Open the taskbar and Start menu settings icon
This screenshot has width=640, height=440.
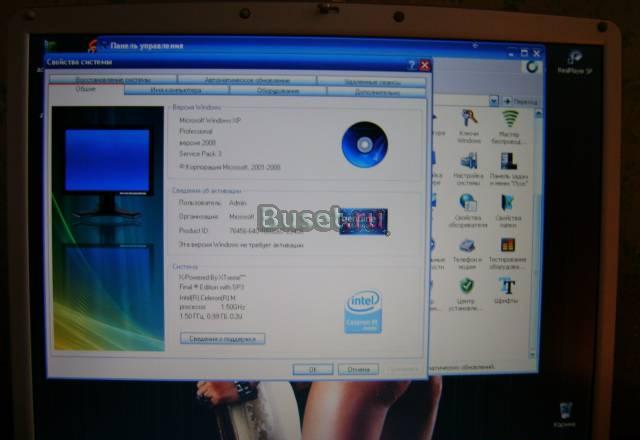509,169
